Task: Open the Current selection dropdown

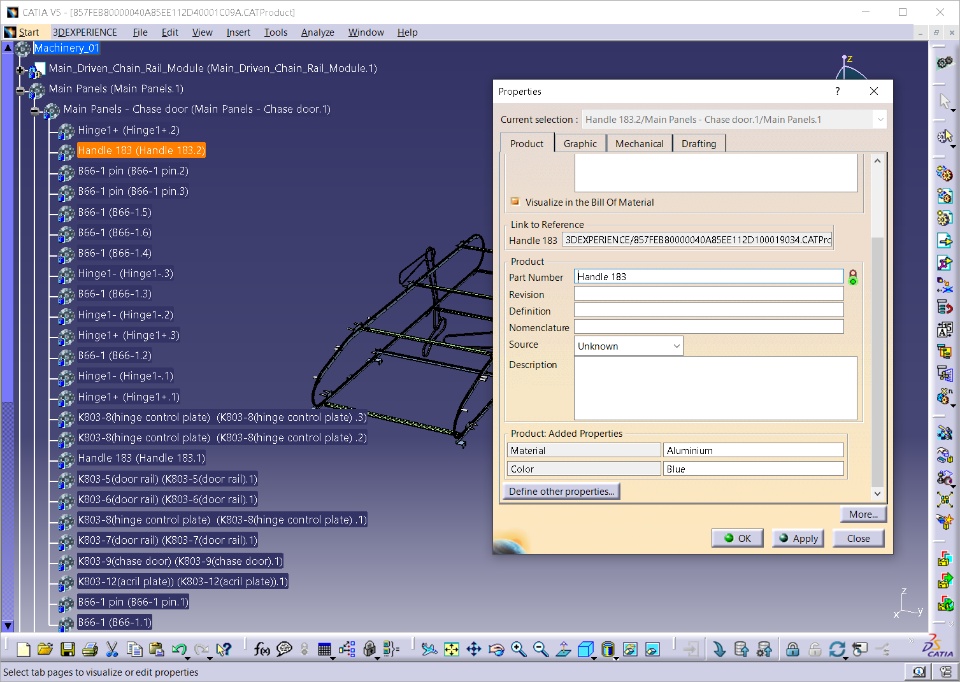Action: click(880, 119)
